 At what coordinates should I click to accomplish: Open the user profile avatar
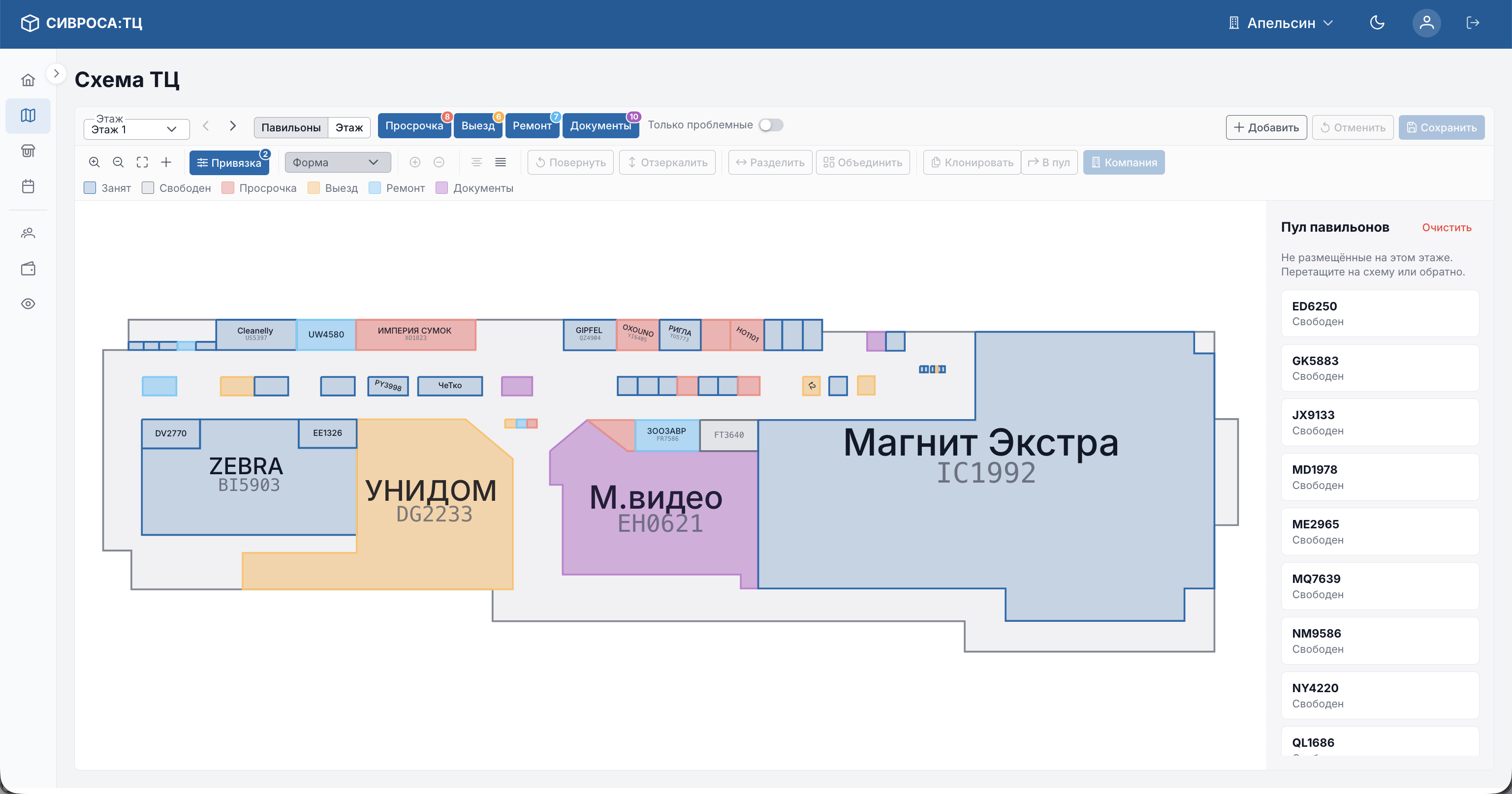[1426, 23]
